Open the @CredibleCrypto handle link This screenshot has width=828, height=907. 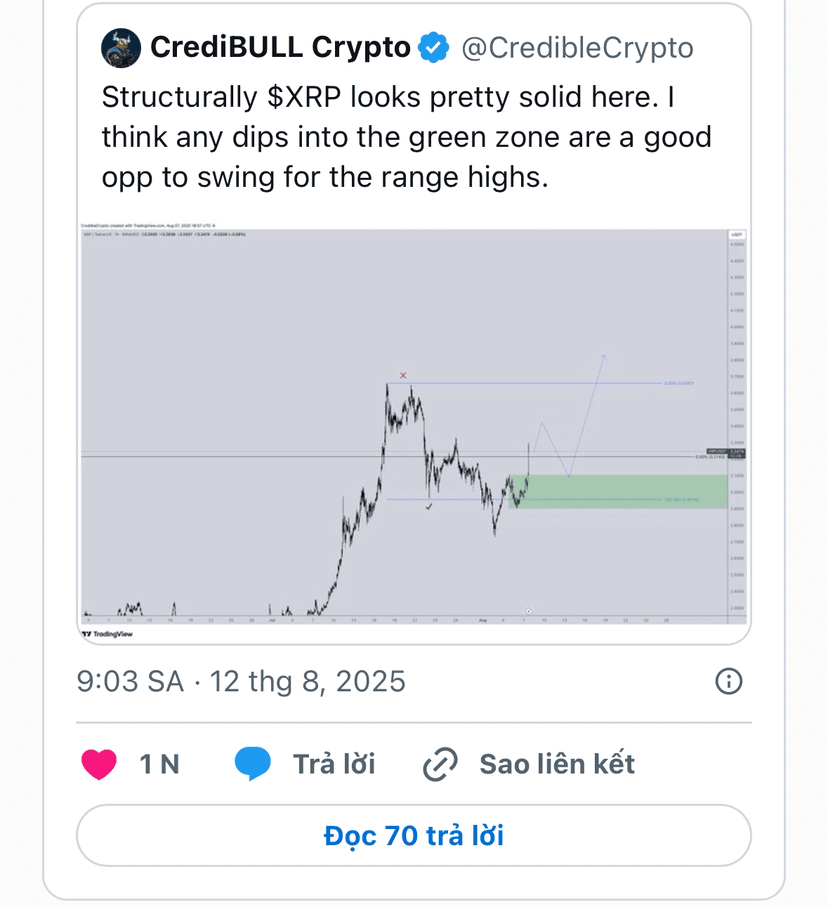tap(577, 48)
